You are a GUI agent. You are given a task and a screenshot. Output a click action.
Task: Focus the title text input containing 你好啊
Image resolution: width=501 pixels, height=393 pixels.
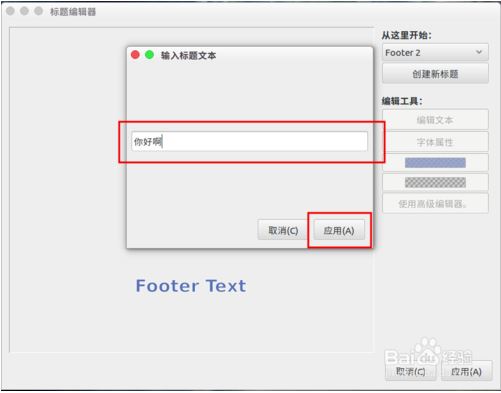click(x=250, y=141)
